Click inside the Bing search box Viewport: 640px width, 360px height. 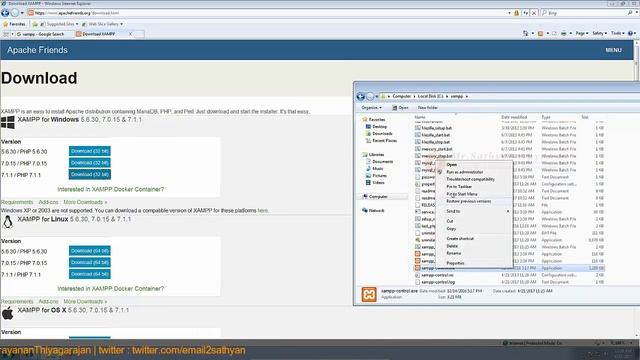coord(584,13)
